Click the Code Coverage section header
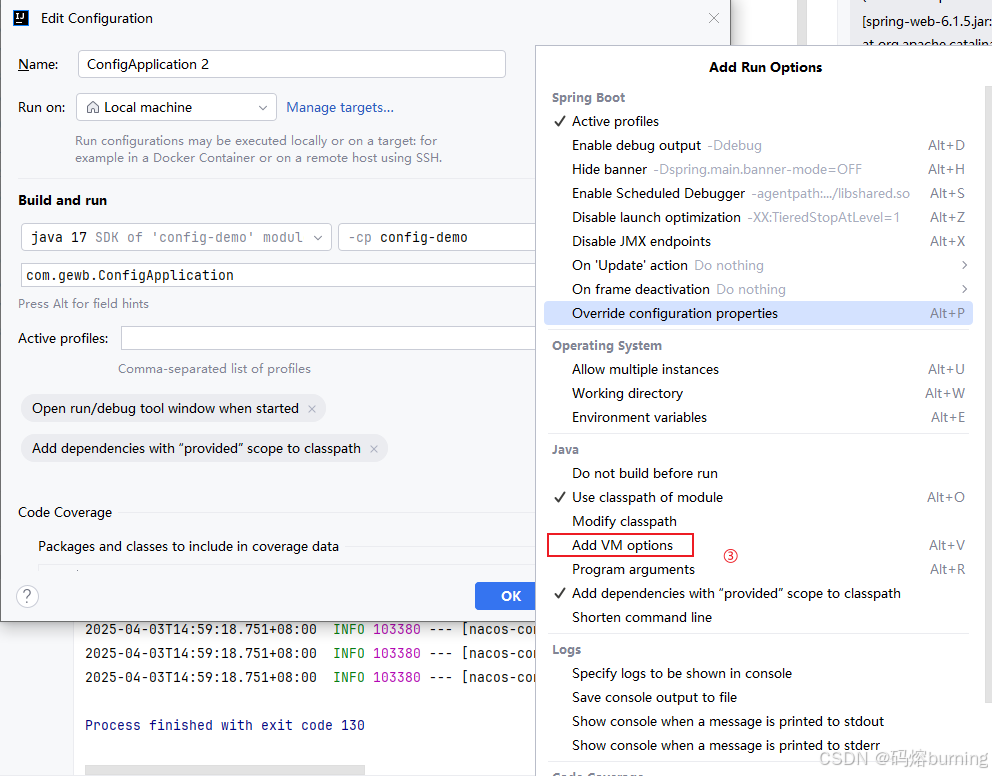The width and height of the screenshot is (992, 776). coord(65,512)
